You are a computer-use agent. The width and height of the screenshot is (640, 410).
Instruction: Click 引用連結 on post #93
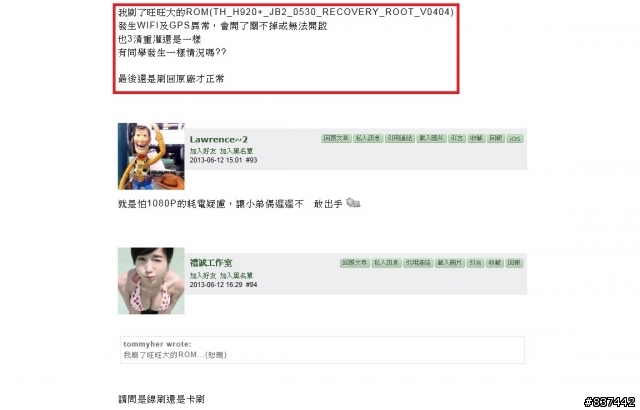click(x=400, y=138)
